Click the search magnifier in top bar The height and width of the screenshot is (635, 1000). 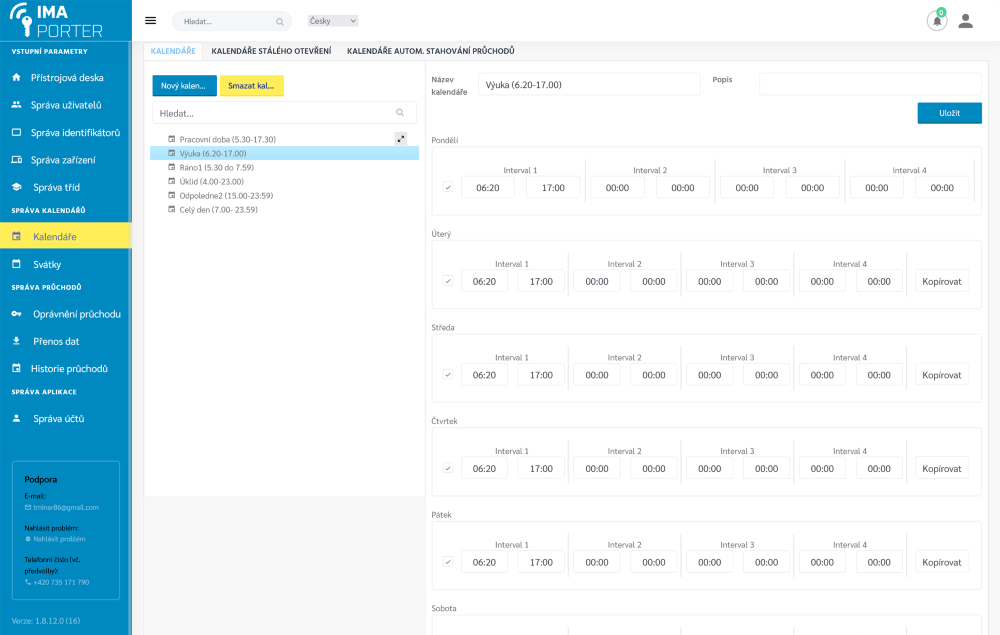[279, 22]
